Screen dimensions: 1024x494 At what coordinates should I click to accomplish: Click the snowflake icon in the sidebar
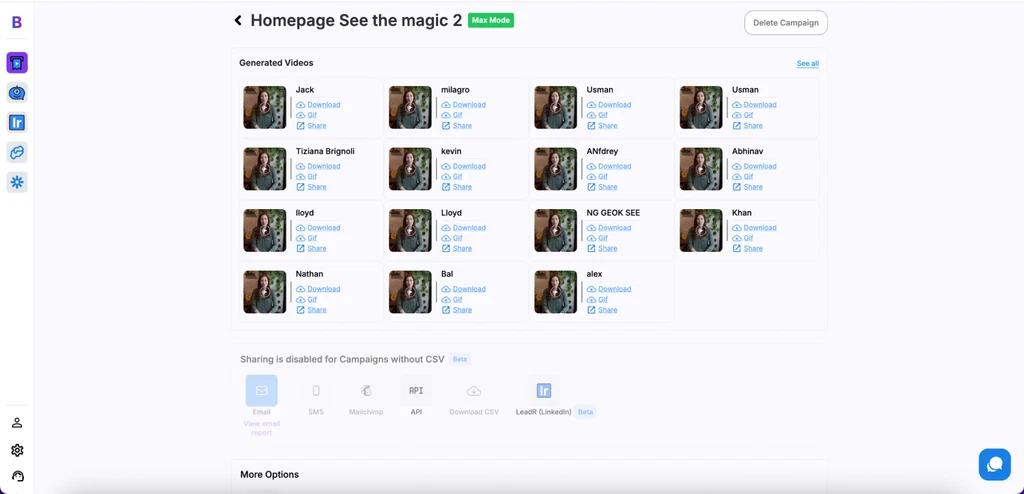click(x=17, y=182)
